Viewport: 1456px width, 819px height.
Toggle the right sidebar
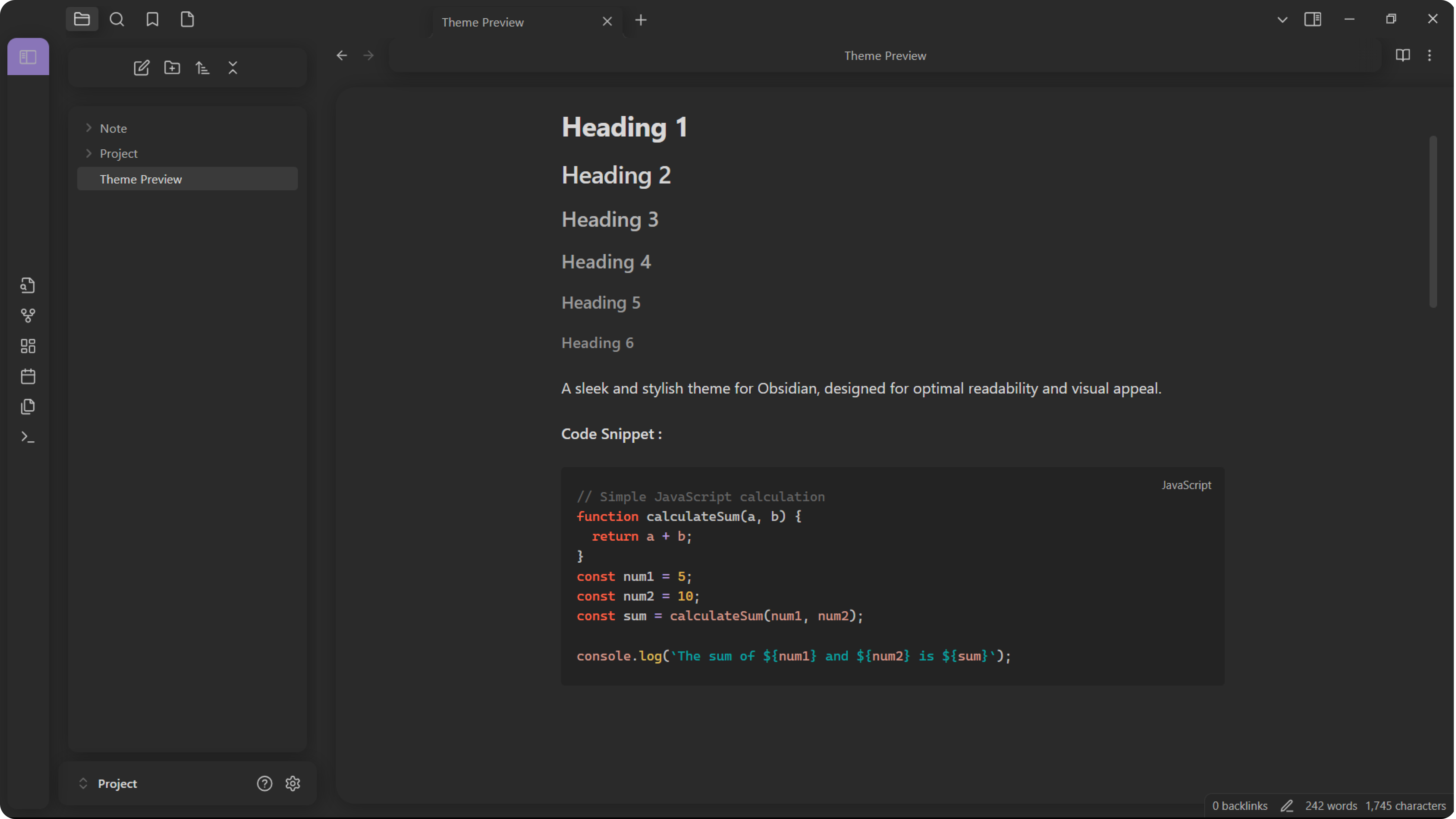tap(1313, 20)
